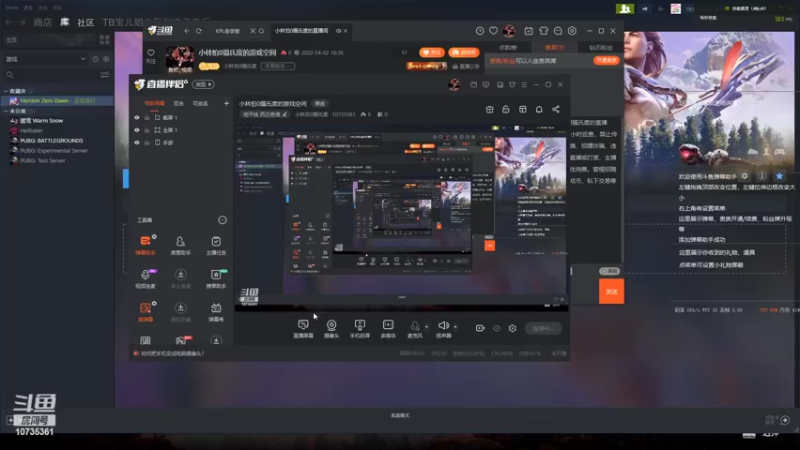The image size is (800, 450).
Task: Open the 游戏 filter dropdown in Steam
Action: 46,59
